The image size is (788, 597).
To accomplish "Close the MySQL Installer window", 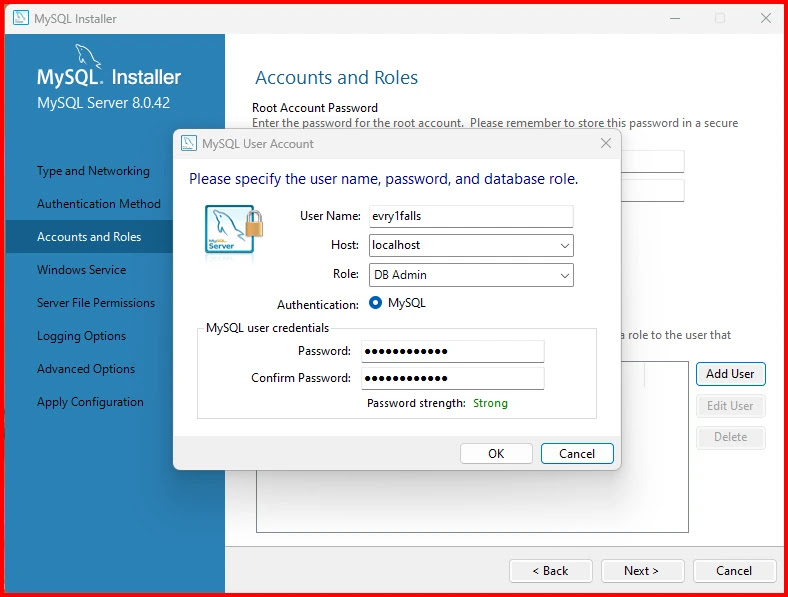I will pyautogui.click(x=766, y=19).
